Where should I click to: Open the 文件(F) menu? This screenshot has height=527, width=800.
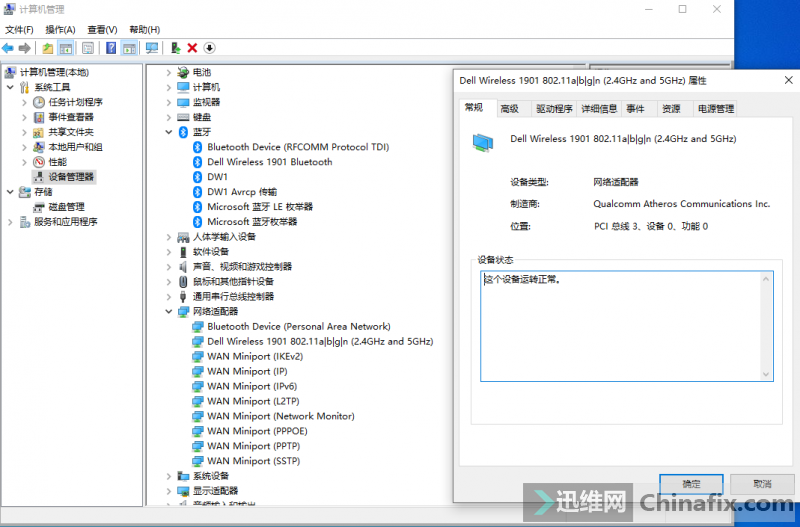tap(19, 30)
